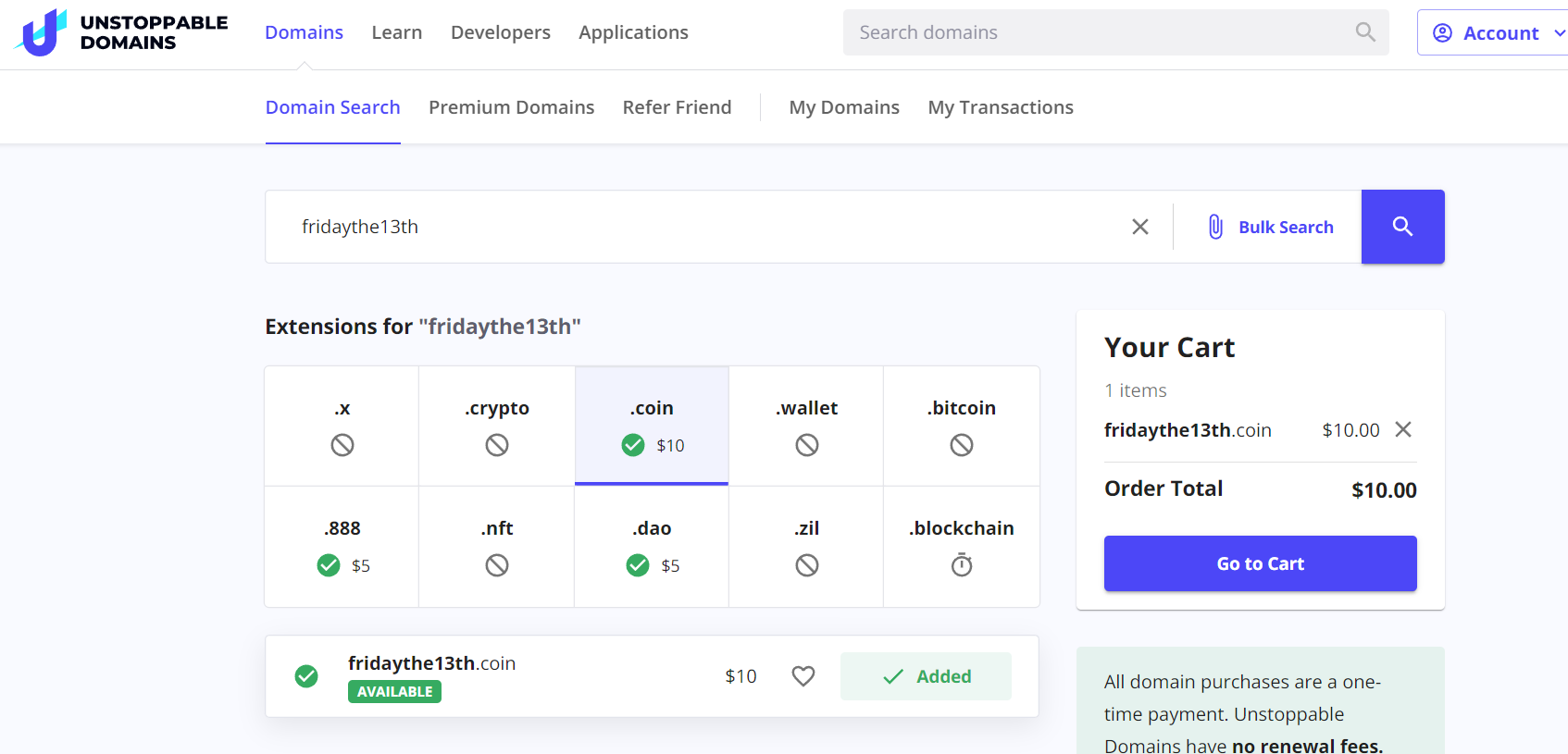The height and width of the screenshot is (754, 1568).
Task: Switch to the Premium Domains tab
Action: (x=511, y=107)
